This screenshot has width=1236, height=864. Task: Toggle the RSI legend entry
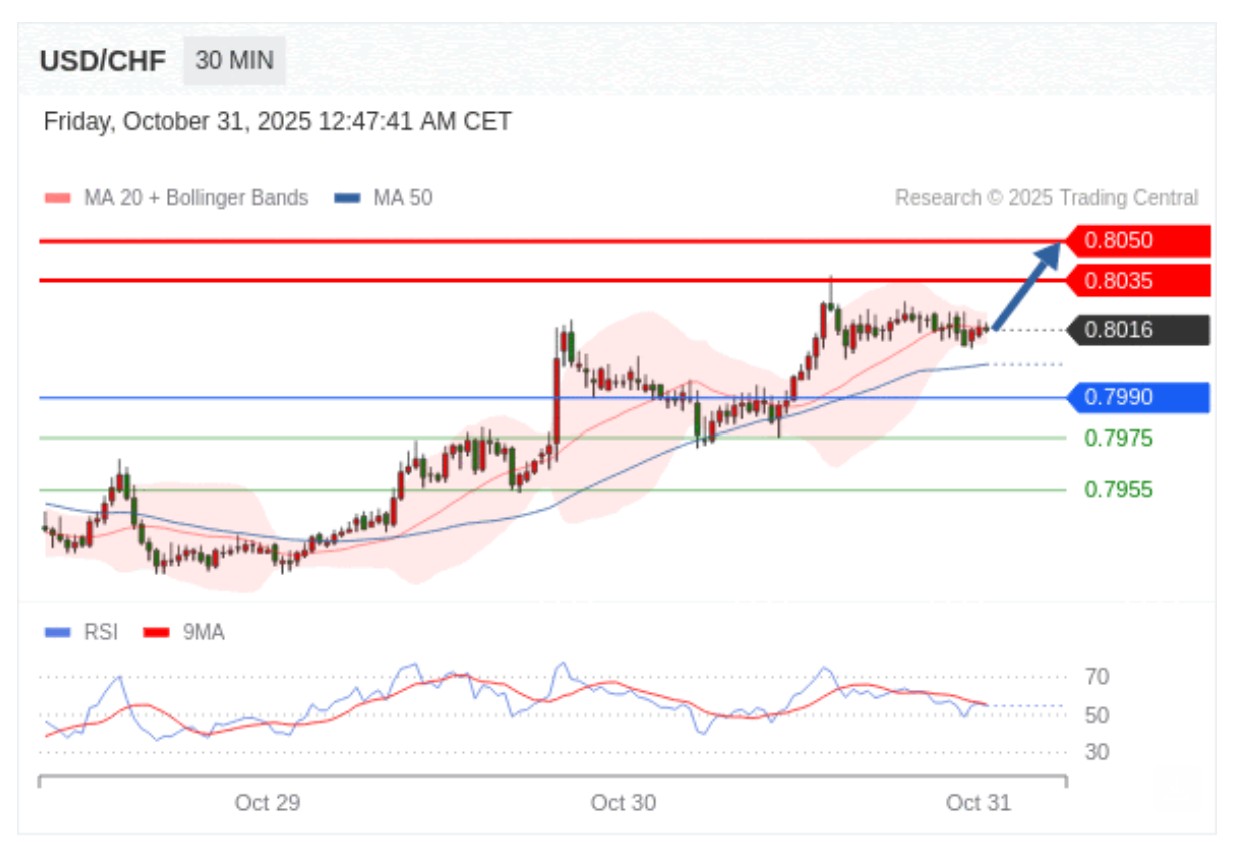(x=100, y=632)
